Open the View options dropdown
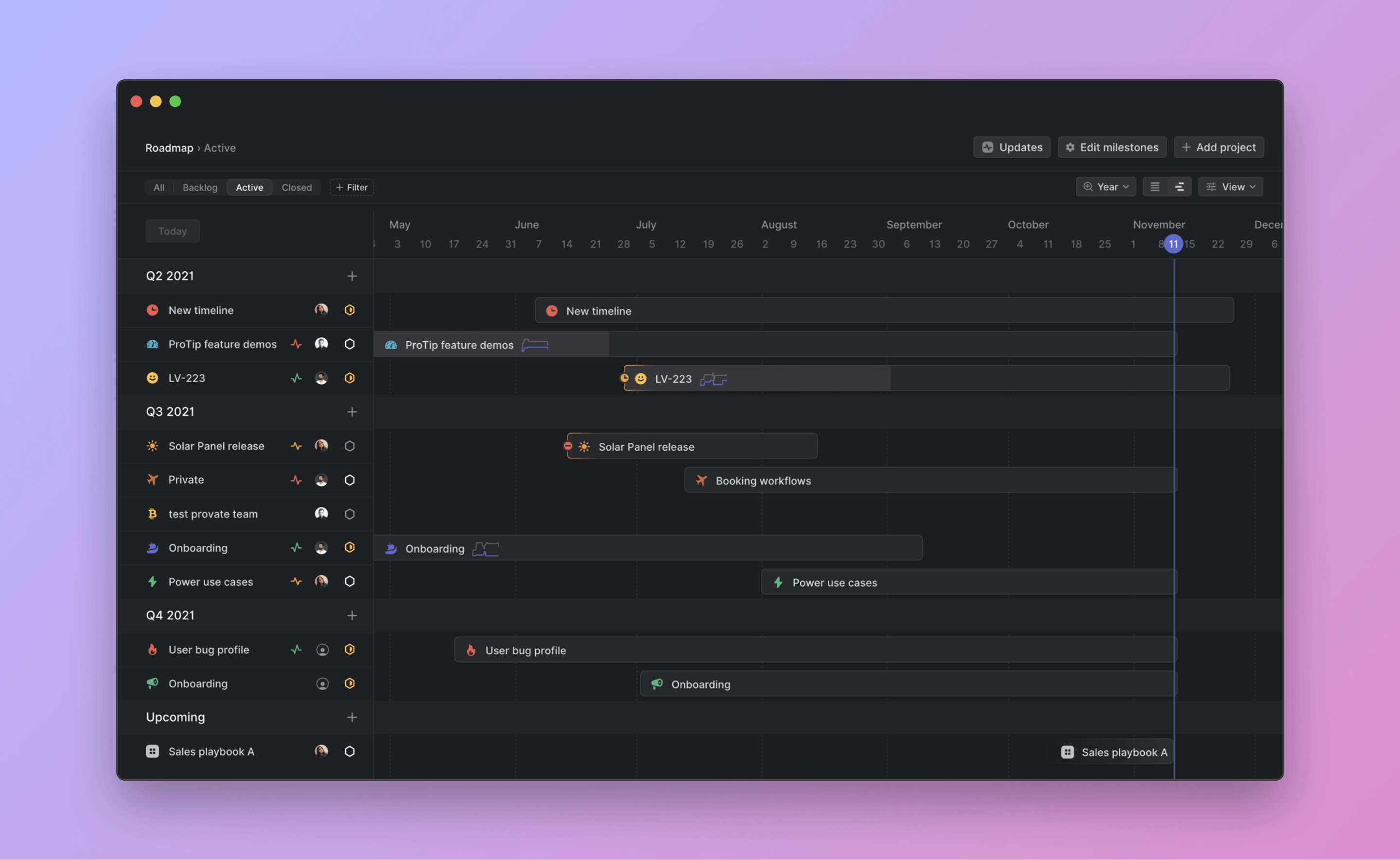Screen dimensions: 1400x860 tap(1230, 186)
